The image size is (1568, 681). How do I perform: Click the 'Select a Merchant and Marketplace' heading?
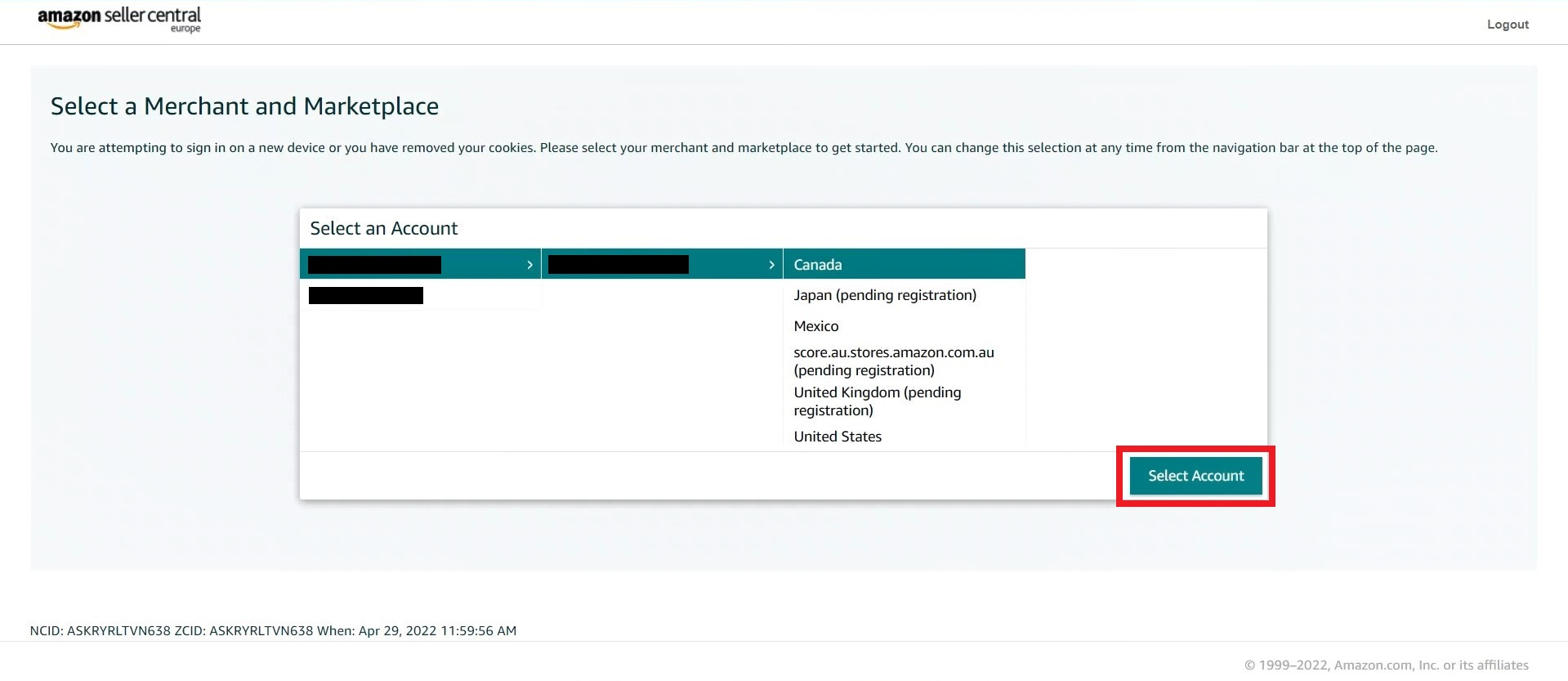pyautogui.click(x=244, y=106)
